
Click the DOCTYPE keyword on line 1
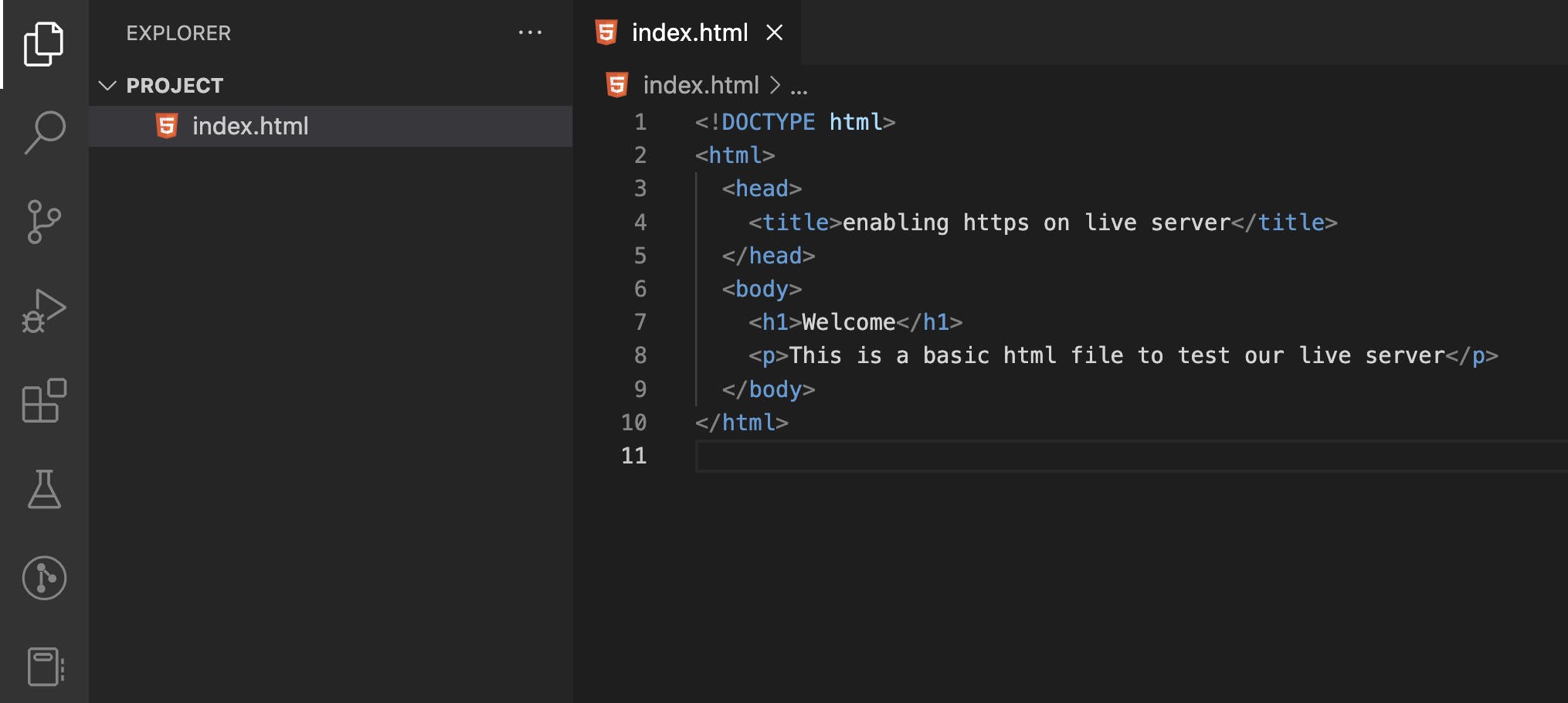[x=768, y=122]
